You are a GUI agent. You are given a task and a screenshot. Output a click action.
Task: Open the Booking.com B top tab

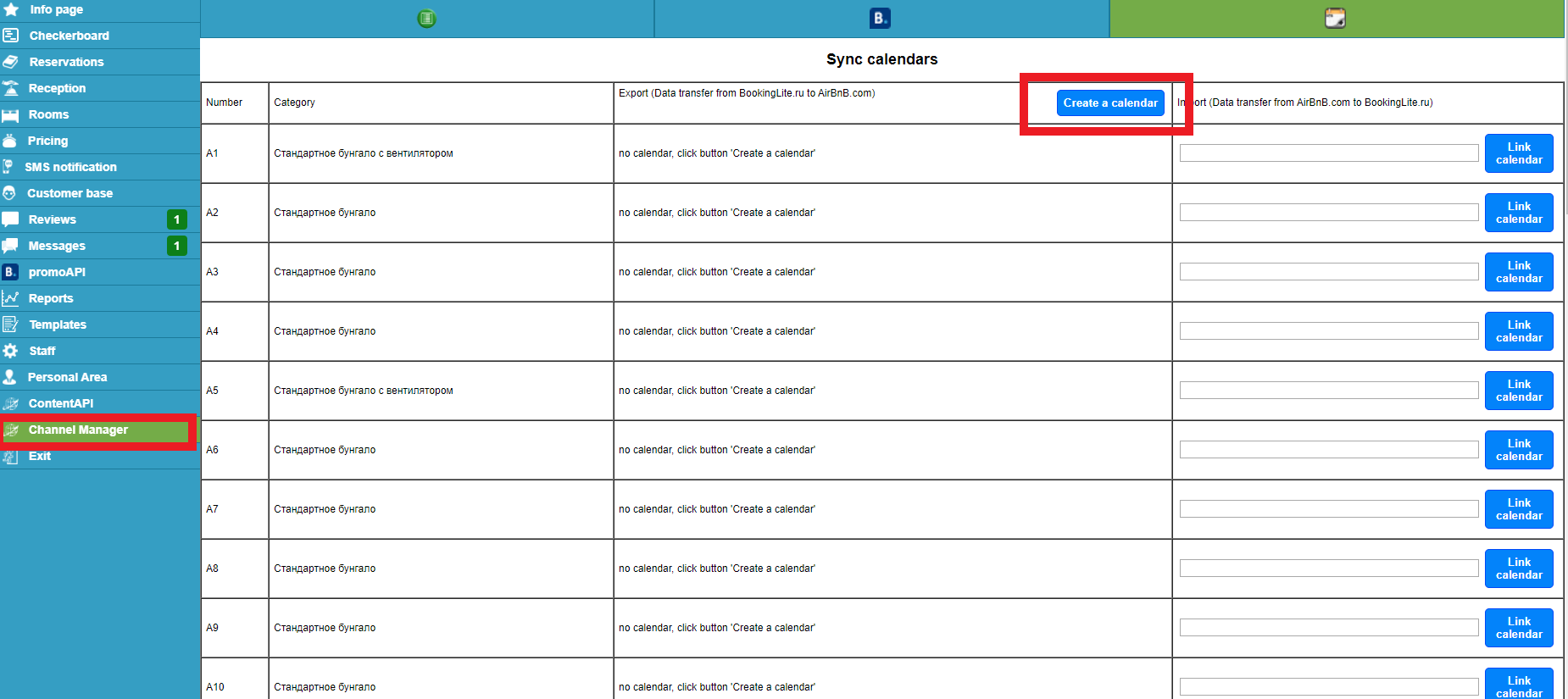tap(881, 18)
